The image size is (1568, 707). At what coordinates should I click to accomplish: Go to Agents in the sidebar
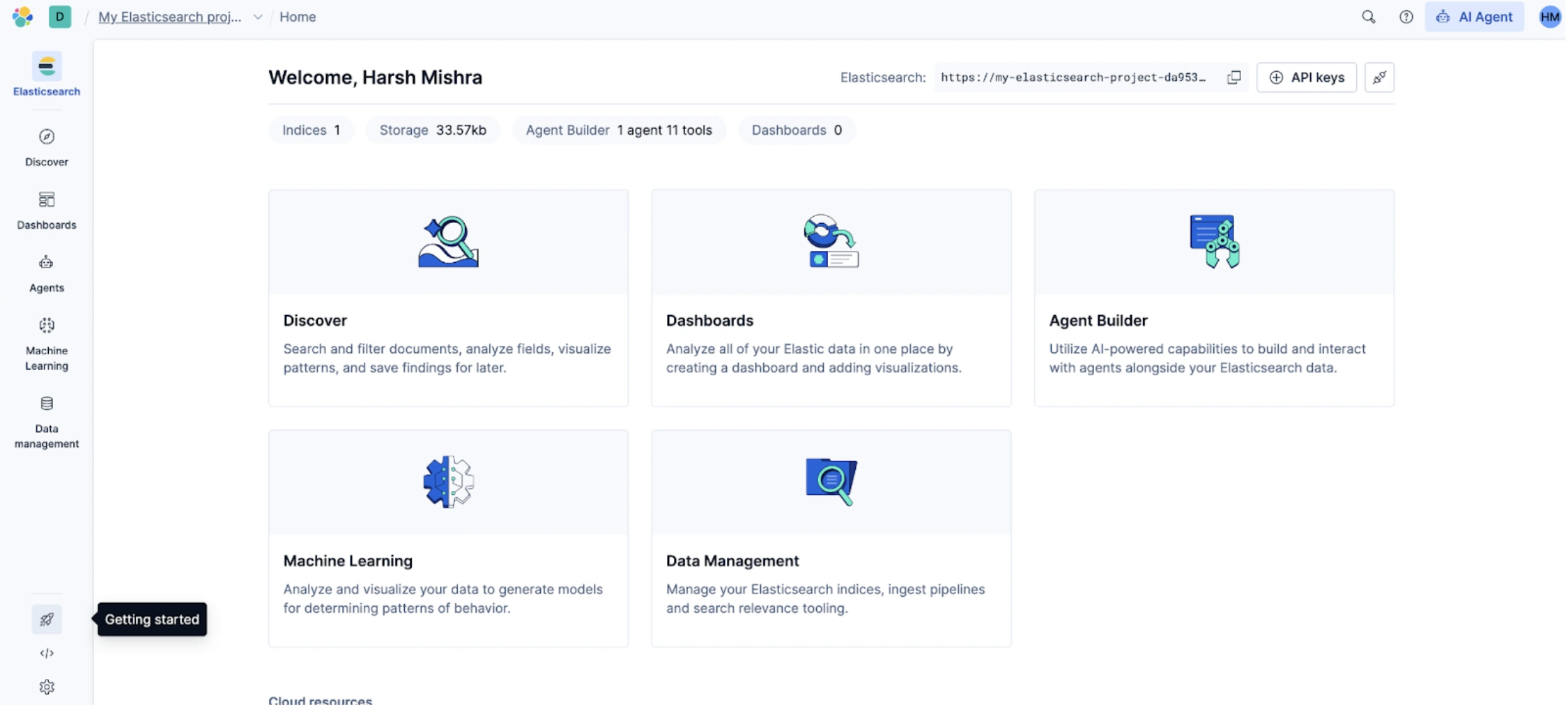click(47, 273)
